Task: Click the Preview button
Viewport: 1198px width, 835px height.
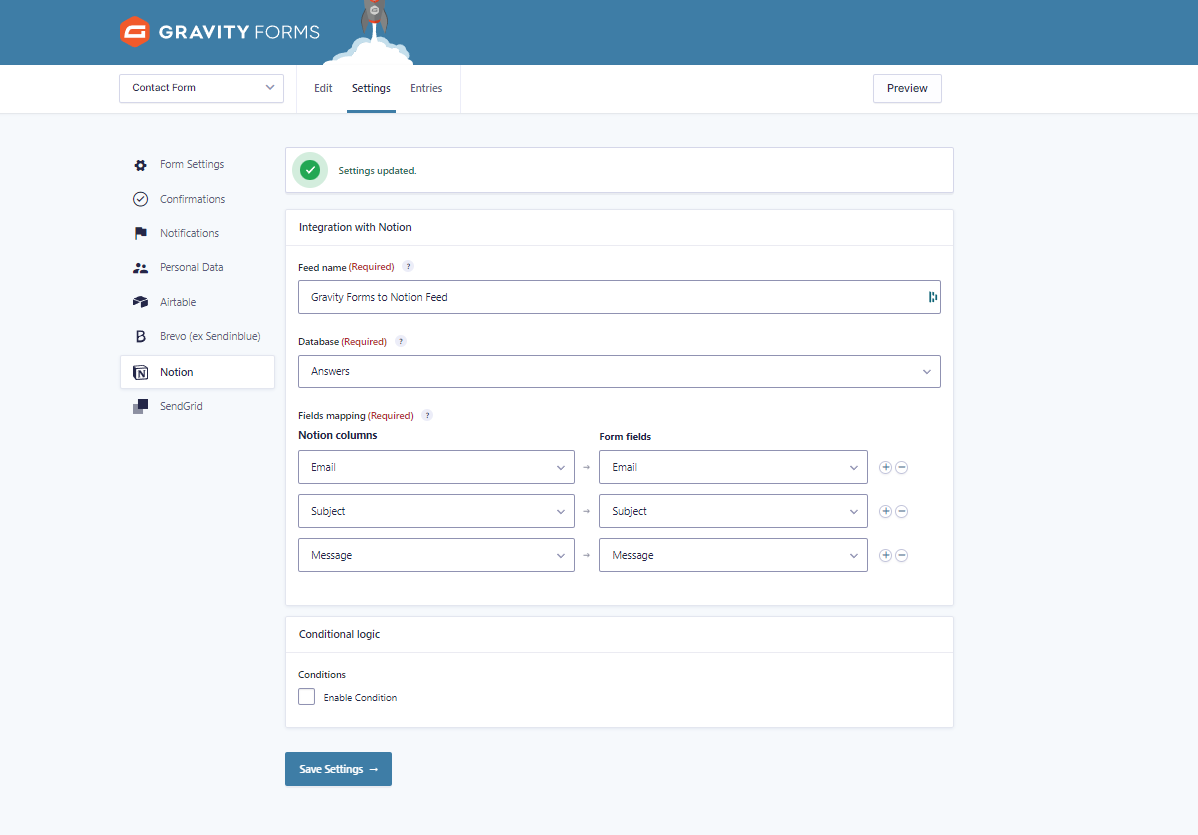Action: [907, 89]
